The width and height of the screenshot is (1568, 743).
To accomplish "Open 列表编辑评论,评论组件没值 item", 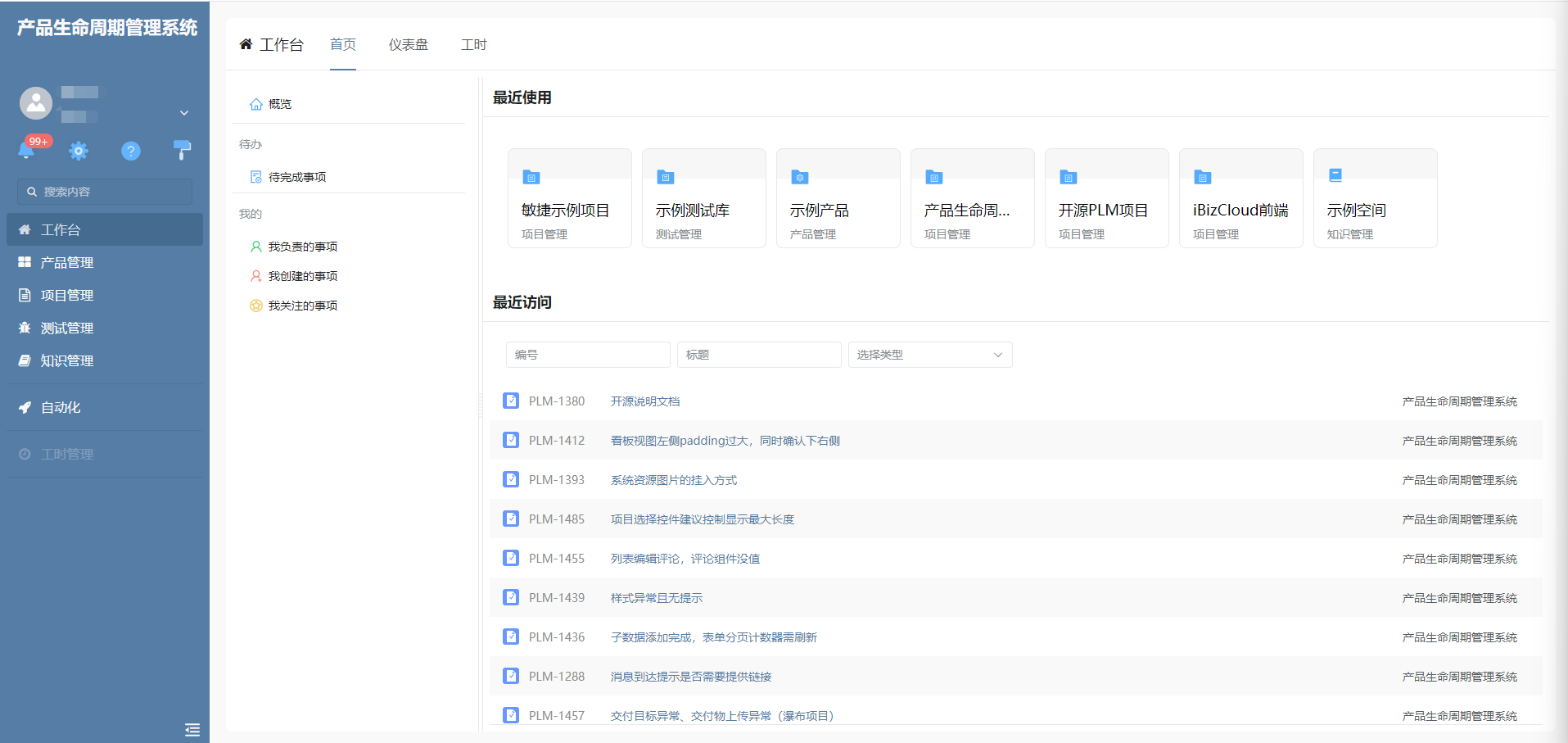I will click(685, 559).
